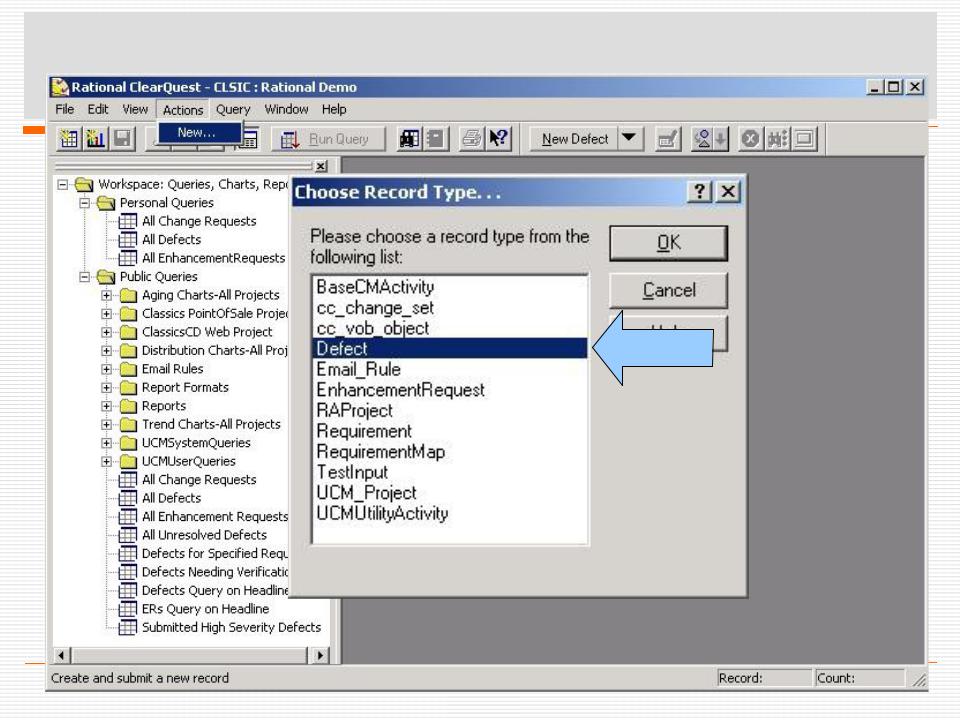Select TestInput in the record type list
The image size is (960, 720).
450,472
